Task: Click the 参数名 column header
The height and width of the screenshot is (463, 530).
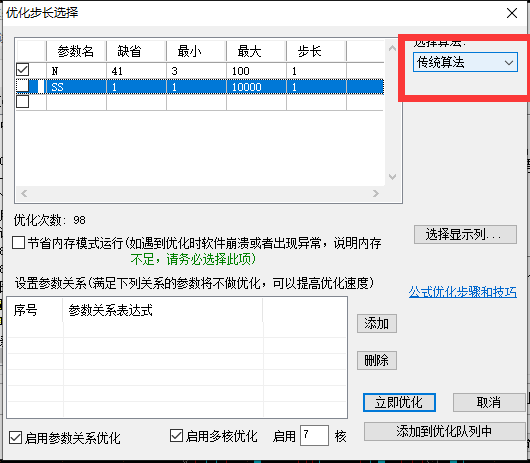Action: pyautogui.click(x=76, y=51)
